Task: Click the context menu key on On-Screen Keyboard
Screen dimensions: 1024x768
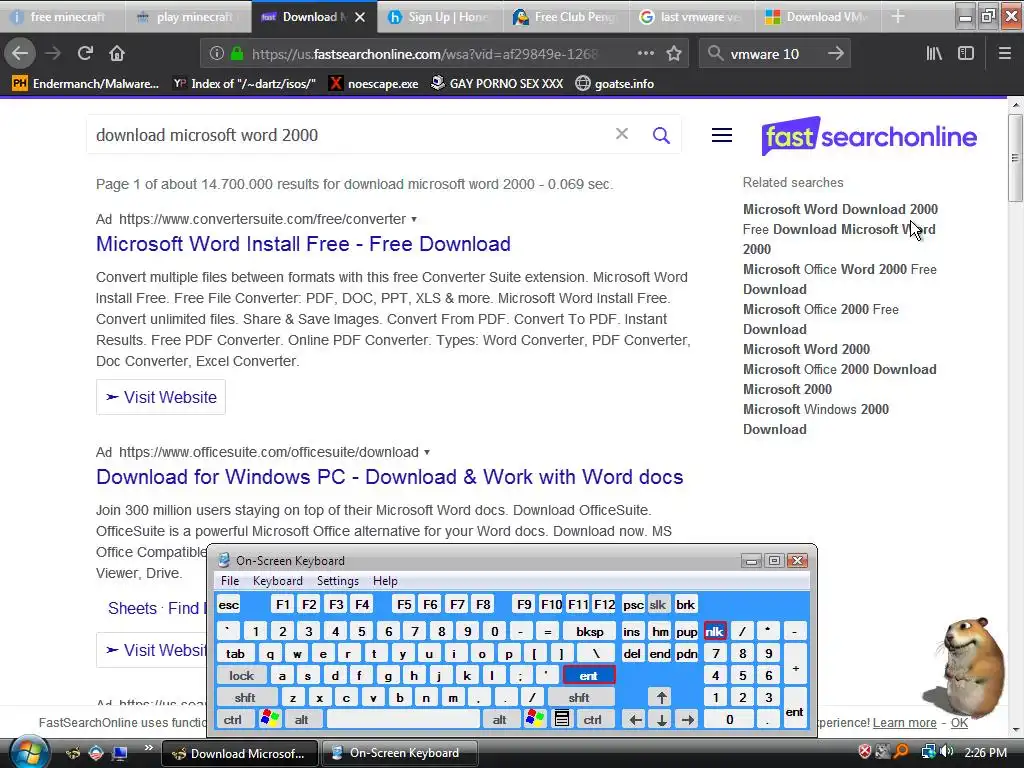Action: coord(562,719)
